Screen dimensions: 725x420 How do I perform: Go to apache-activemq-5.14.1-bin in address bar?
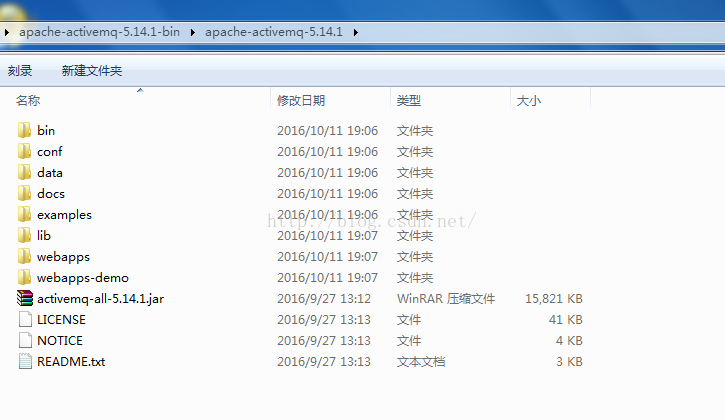(99, 32)
